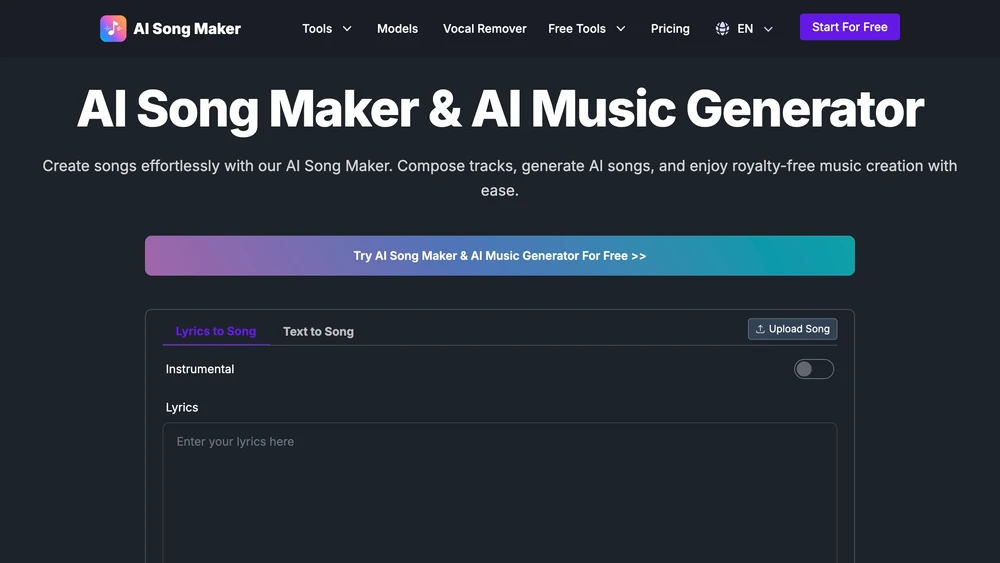
Task: Click the Instrumental label text
Action: [200, 369]
